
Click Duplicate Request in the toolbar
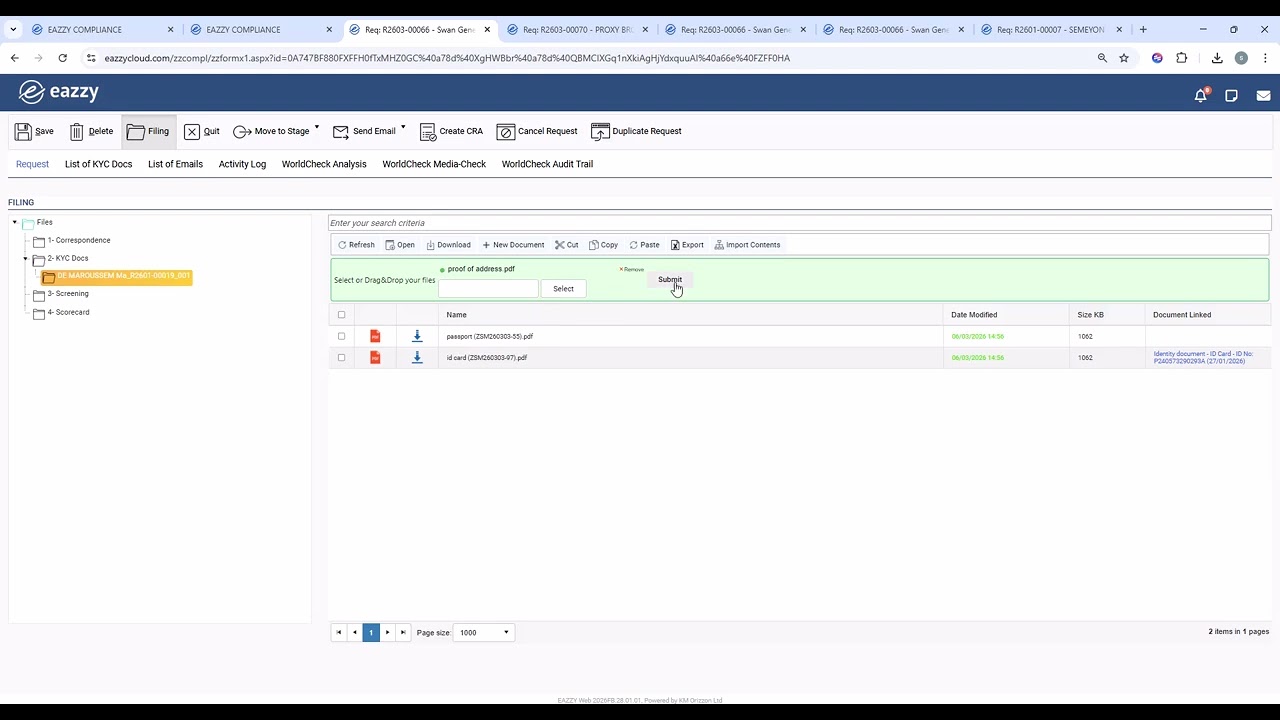pos(636,132)
